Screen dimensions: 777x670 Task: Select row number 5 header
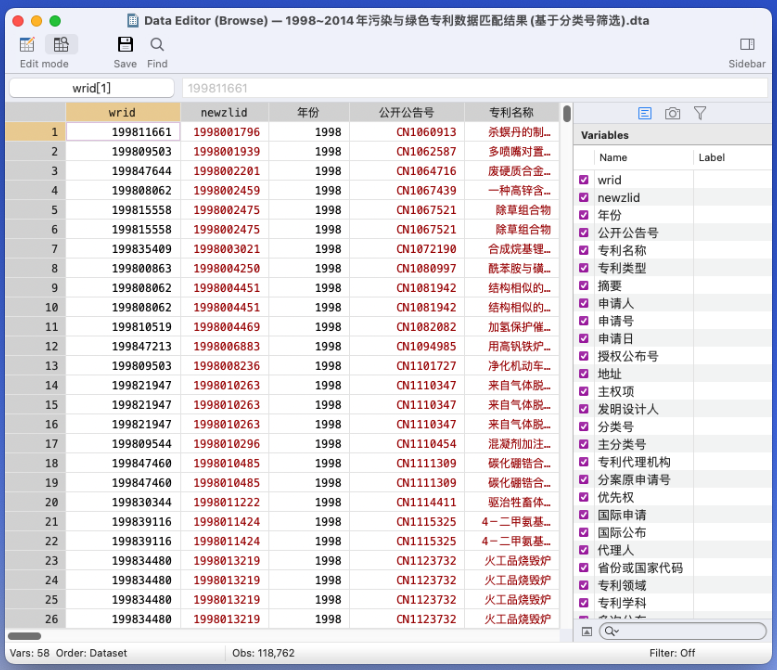[x=36, y=210]
